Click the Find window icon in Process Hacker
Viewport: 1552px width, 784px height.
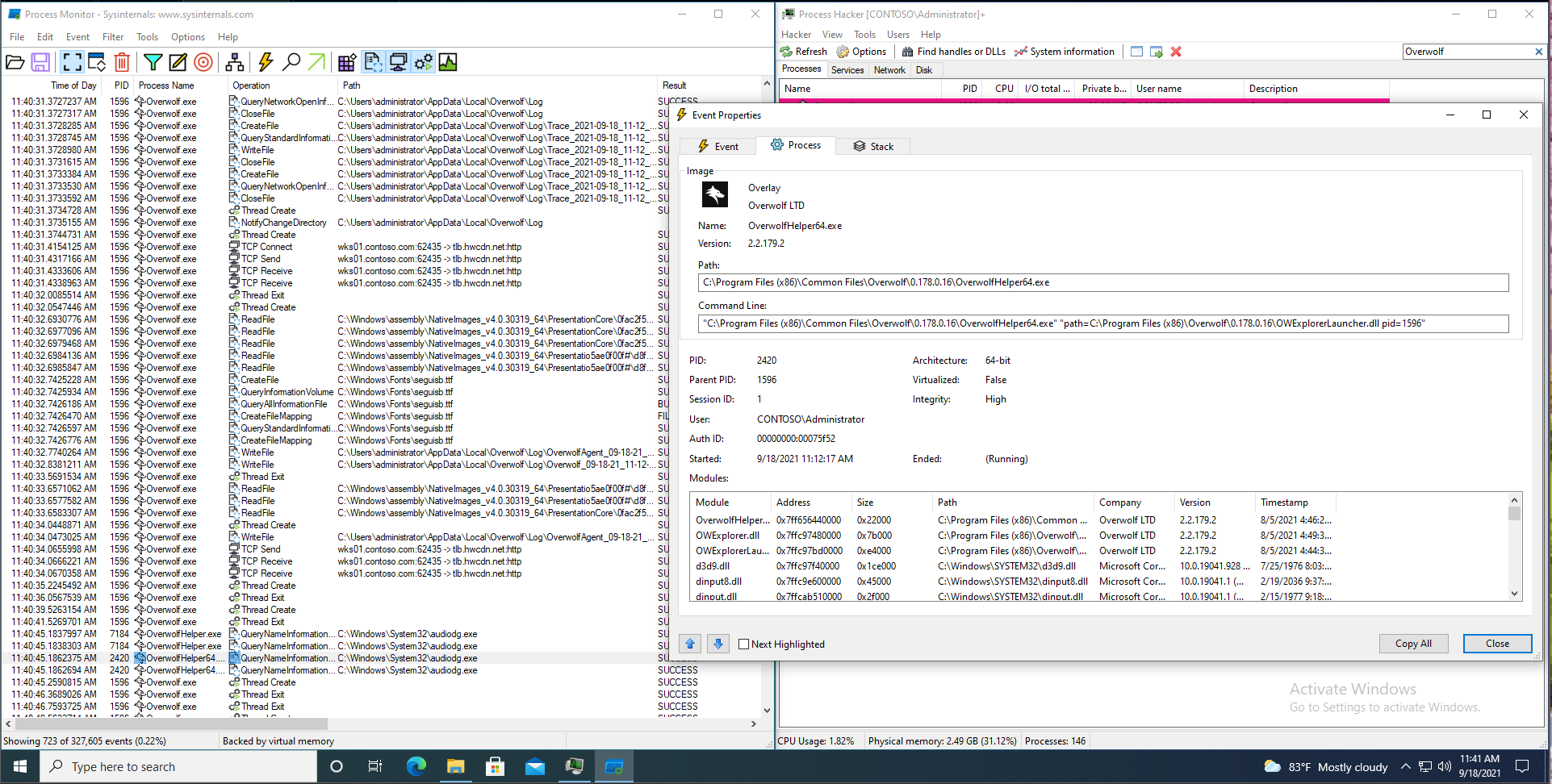pyautogui.click(x=1136, y=52)
